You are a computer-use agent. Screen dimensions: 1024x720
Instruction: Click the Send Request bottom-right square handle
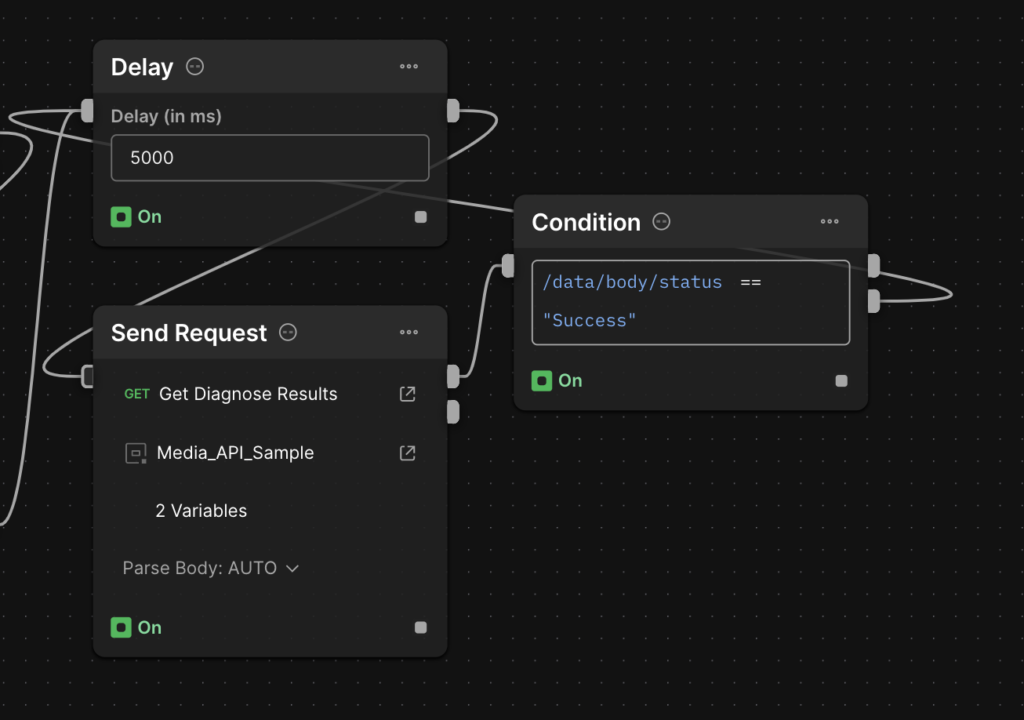tap(421, 628)
